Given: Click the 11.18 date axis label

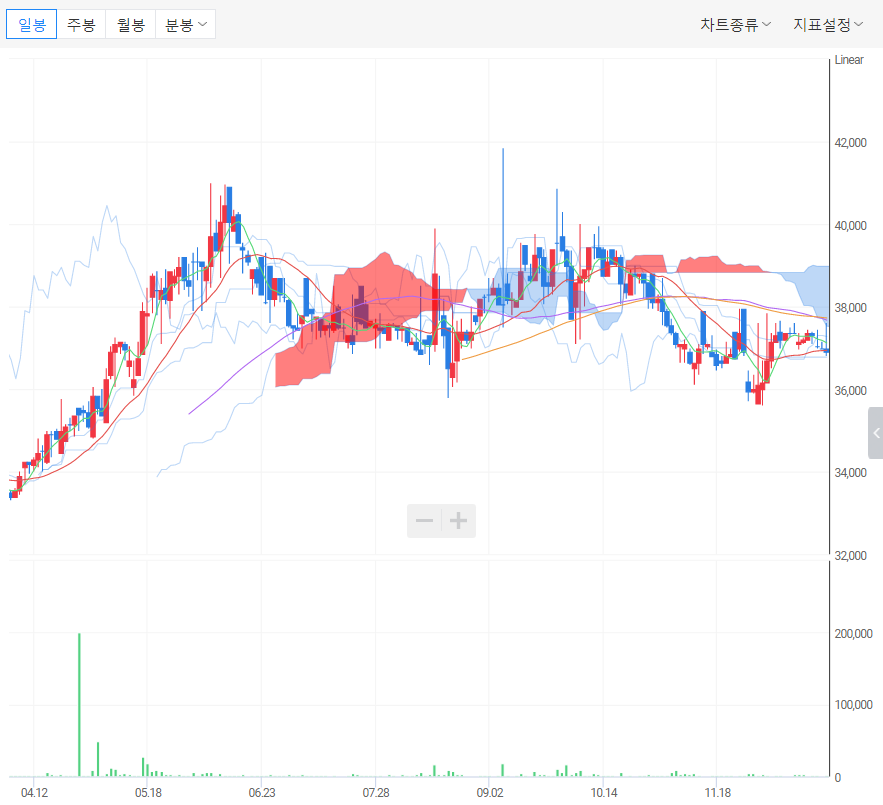Looking at the screenshot, I should pos(717,793).
